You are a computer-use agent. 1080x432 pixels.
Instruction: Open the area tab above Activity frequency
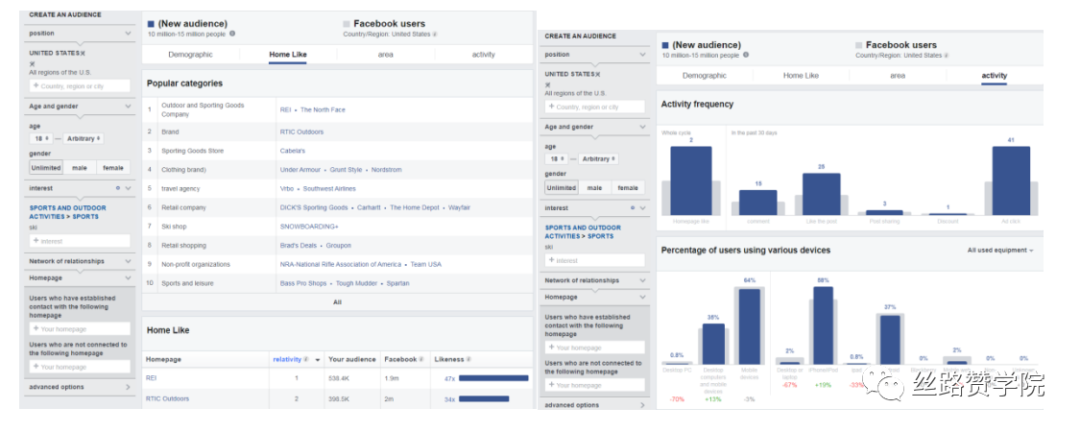click(897, 76)
